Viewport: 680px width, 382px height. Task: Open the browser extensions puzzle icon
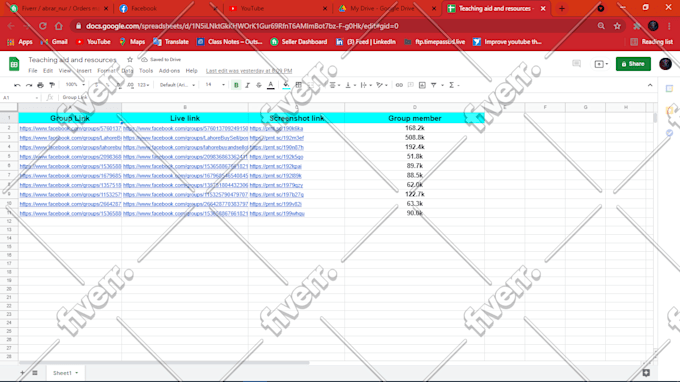tap(637, 26)
